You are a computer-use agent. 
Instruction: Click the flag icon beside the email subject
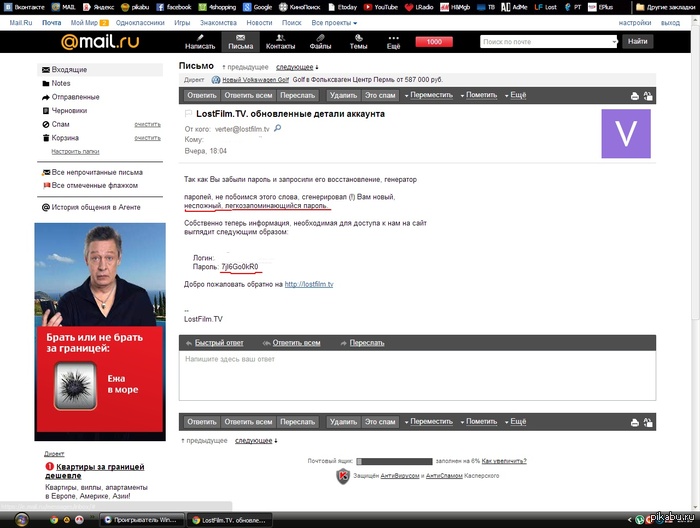click(x=188, y=115)
